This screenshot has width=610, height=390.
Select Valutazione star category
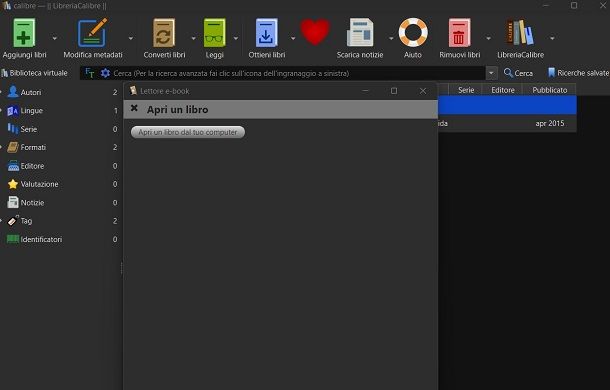[39, 184]
